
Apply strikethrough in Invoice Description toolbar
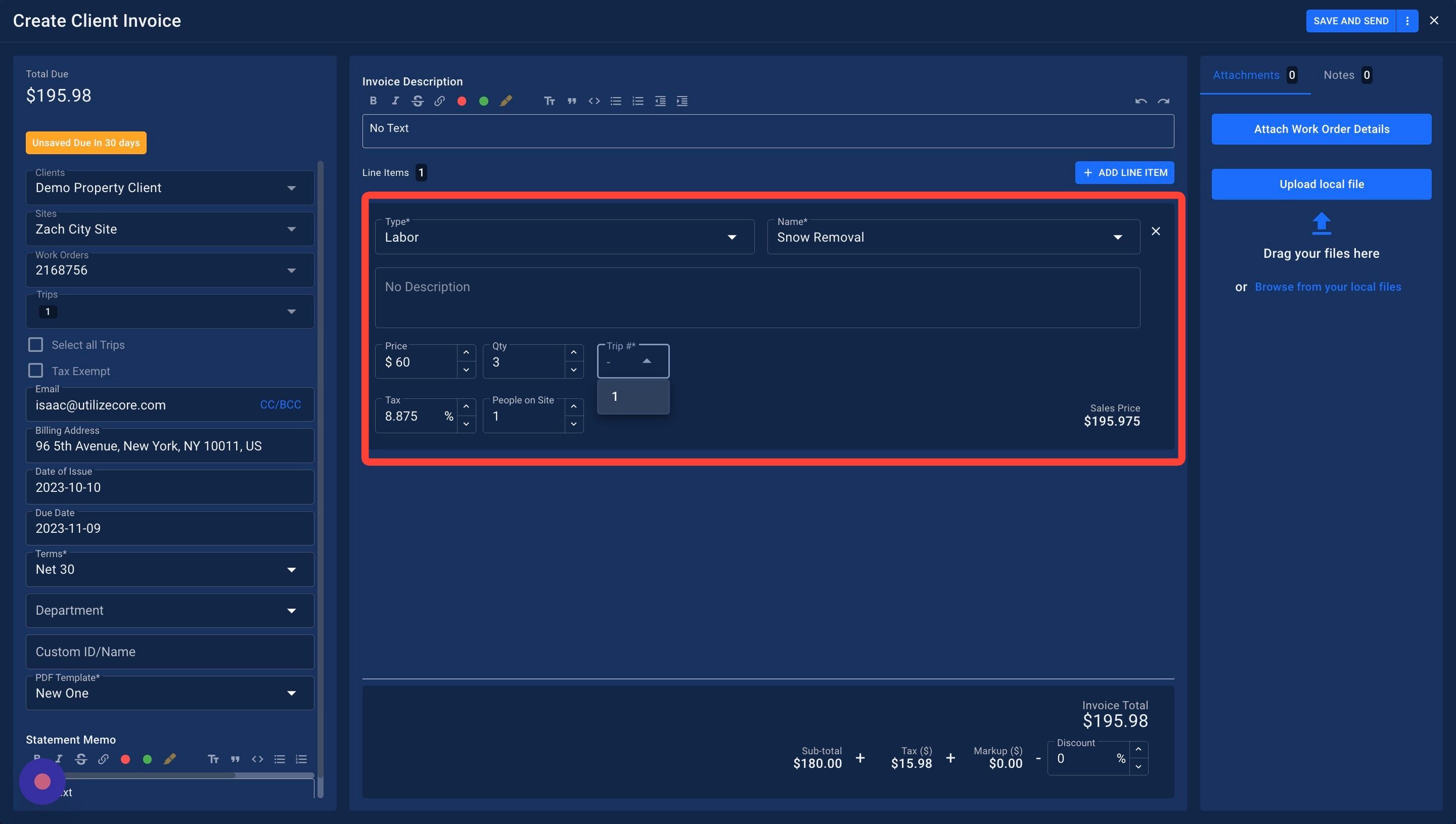(418, 101)
